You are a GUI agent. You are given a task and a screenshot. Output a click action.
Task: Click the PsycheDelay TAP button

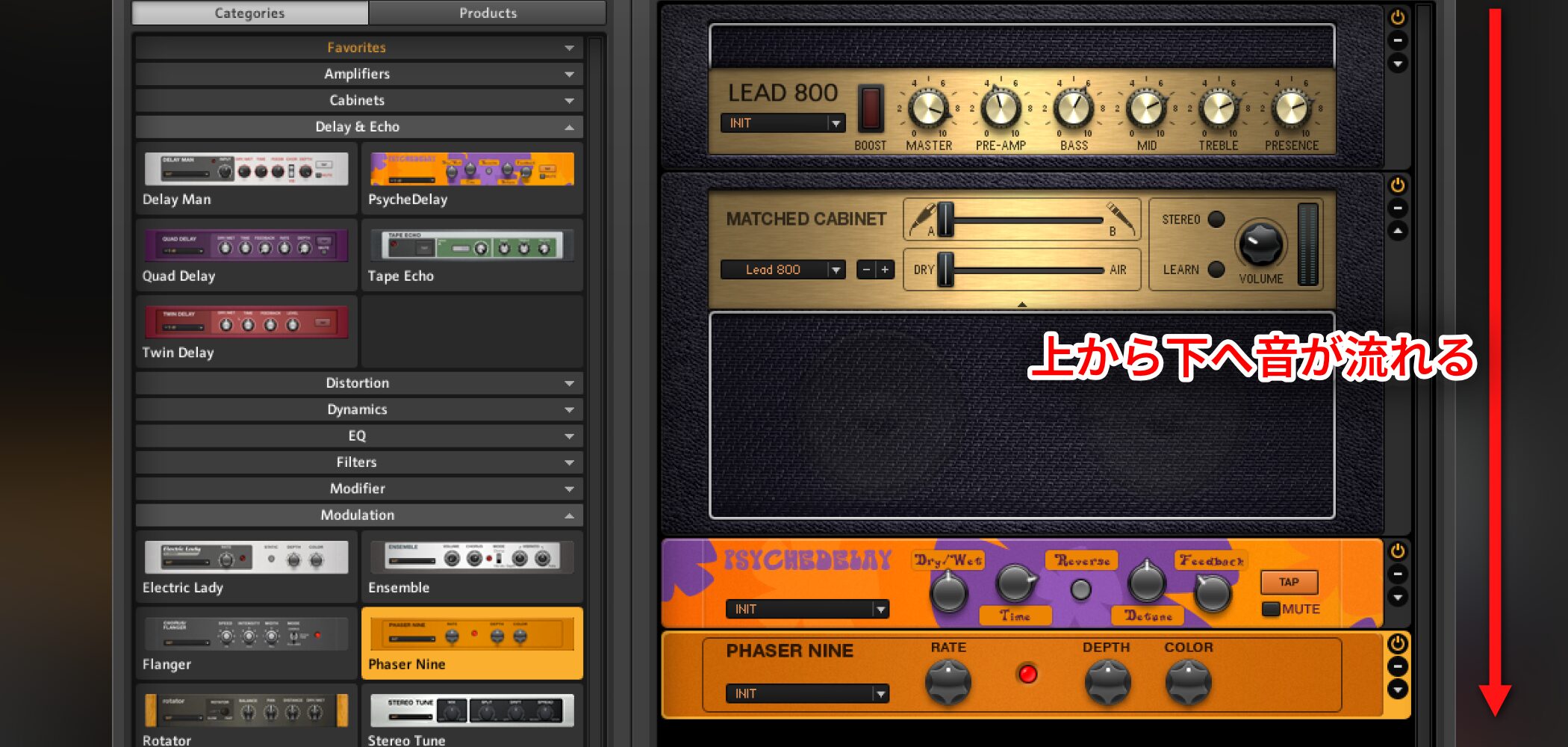click(1289, 582)
